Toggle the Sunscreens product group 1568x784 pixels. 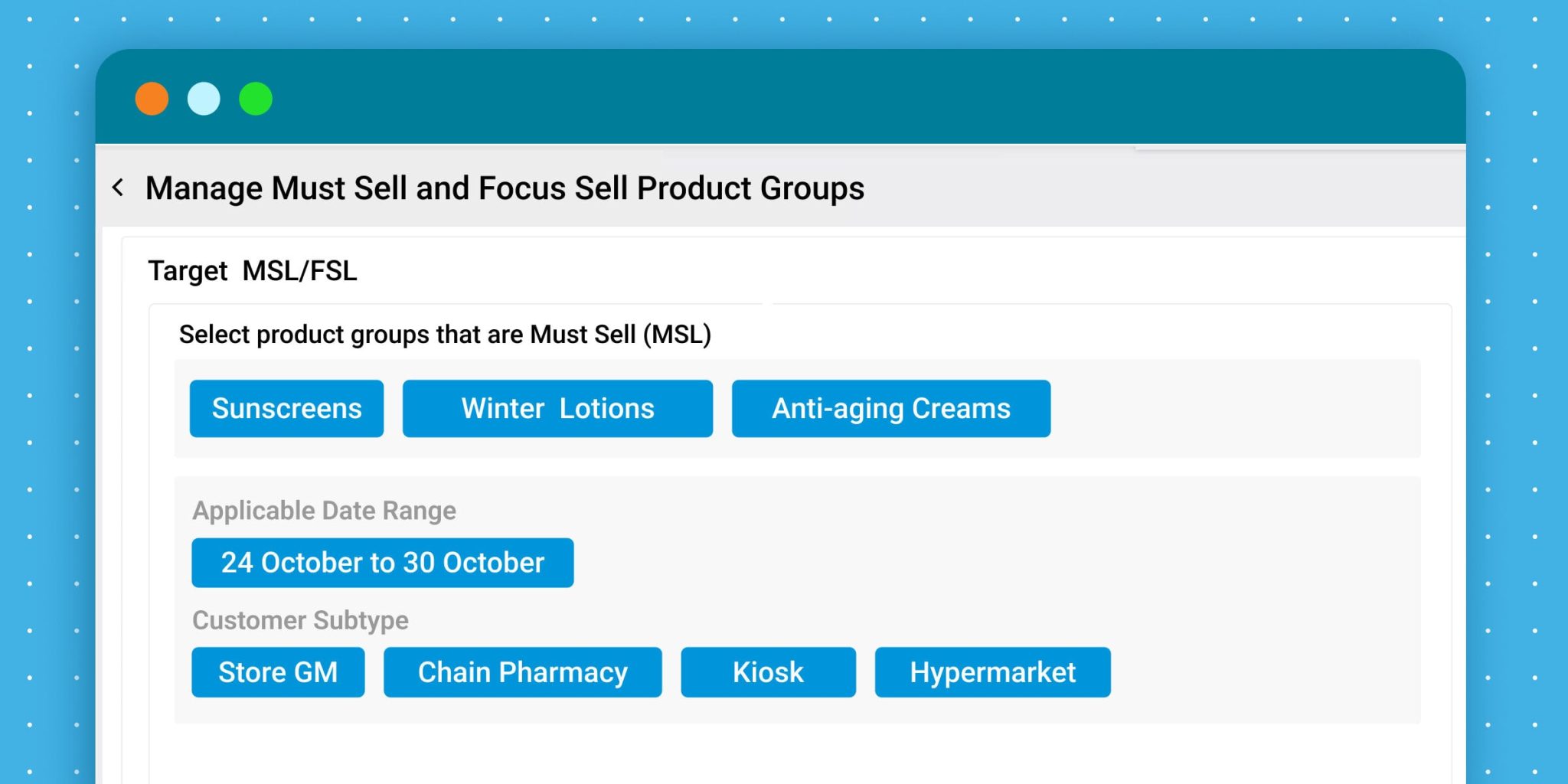286,409
